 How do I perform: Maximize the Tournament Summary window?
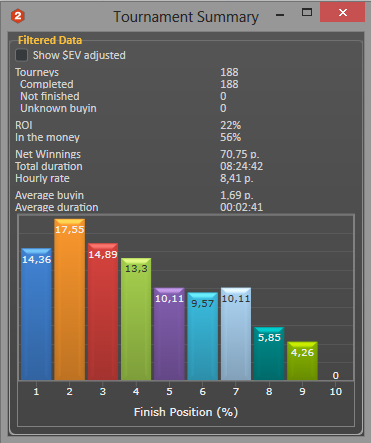point(307,13)
